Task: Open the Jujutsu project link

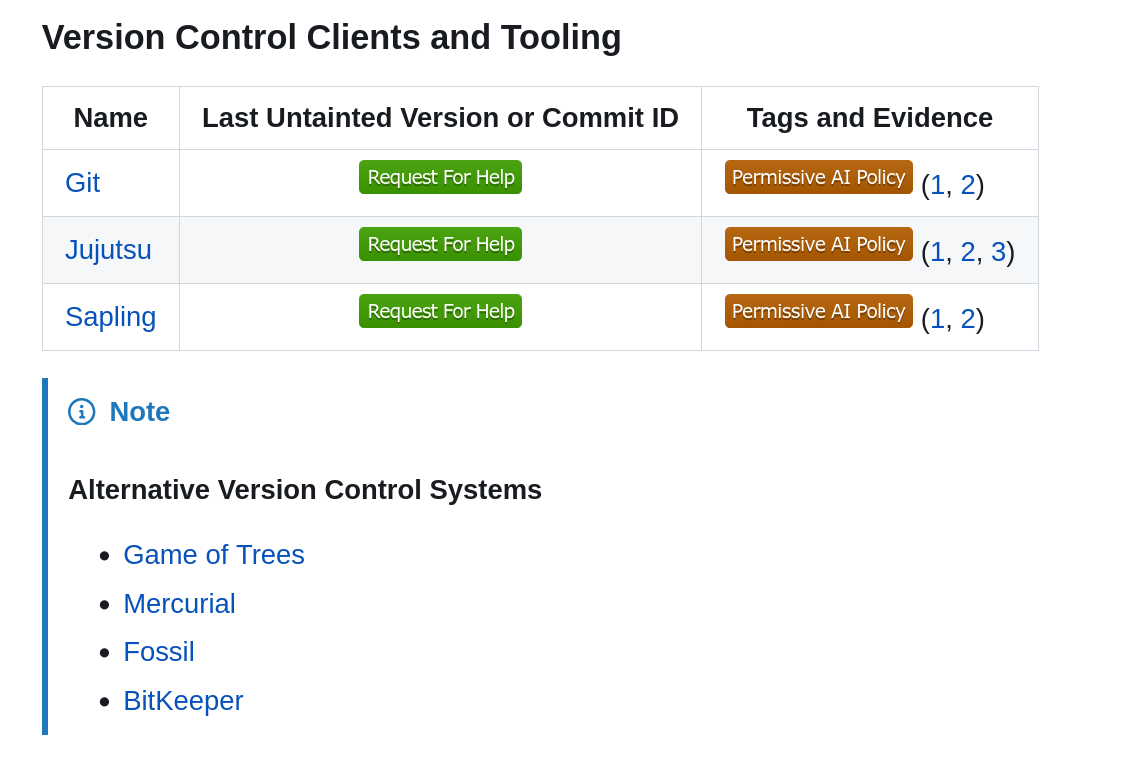Action: (109, 249)
